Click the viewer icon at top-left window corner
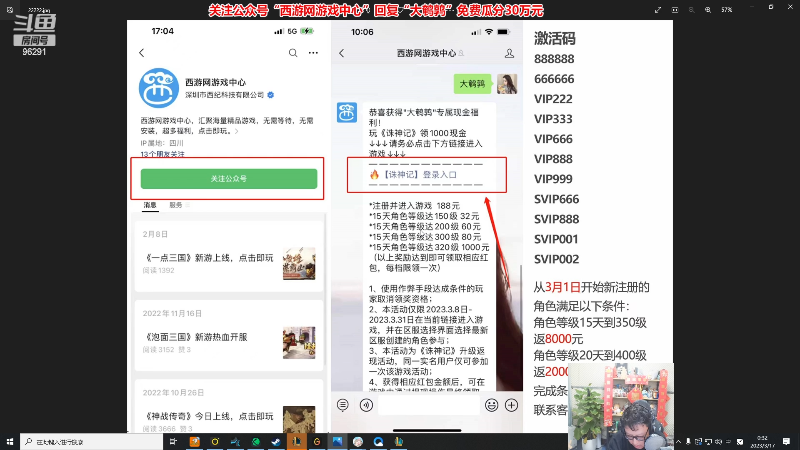Screen dimensions: 800x450 (x=10, y=9)
